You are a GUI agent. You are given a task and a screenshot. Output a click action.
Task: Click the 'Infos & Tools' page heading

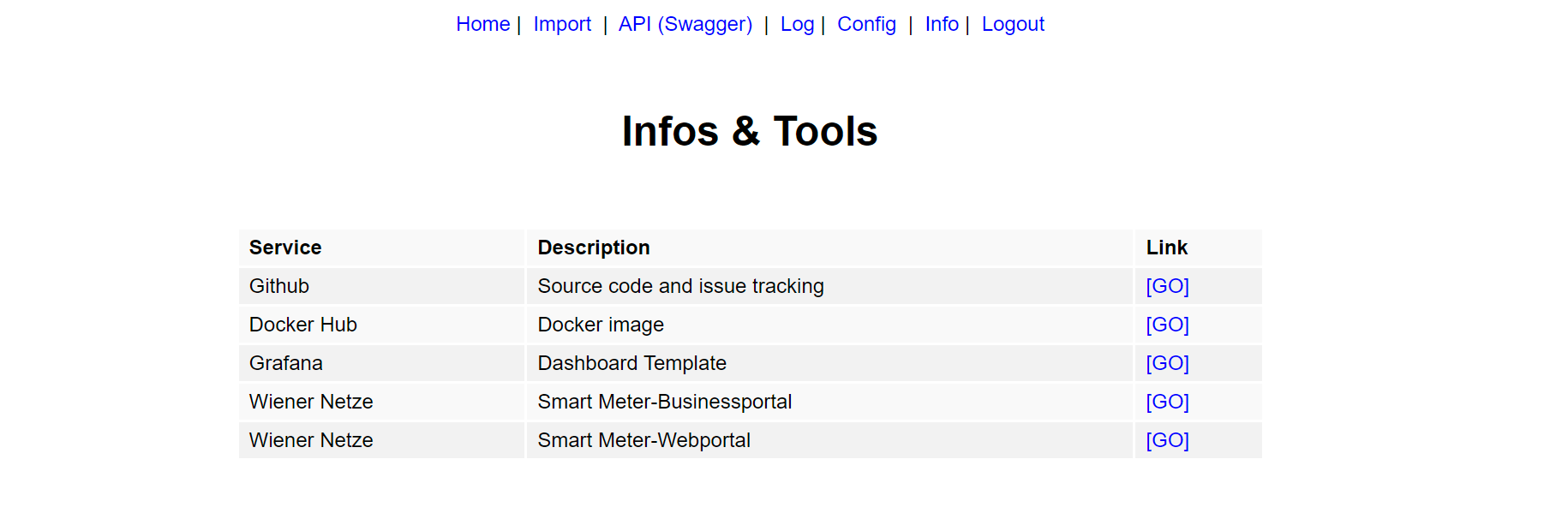pos(750,131)
